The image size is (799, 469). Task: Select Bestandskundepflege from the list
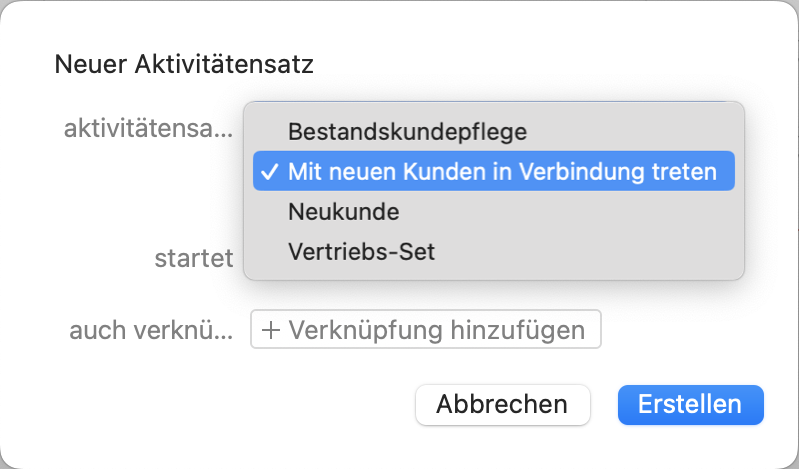(407, 130)
